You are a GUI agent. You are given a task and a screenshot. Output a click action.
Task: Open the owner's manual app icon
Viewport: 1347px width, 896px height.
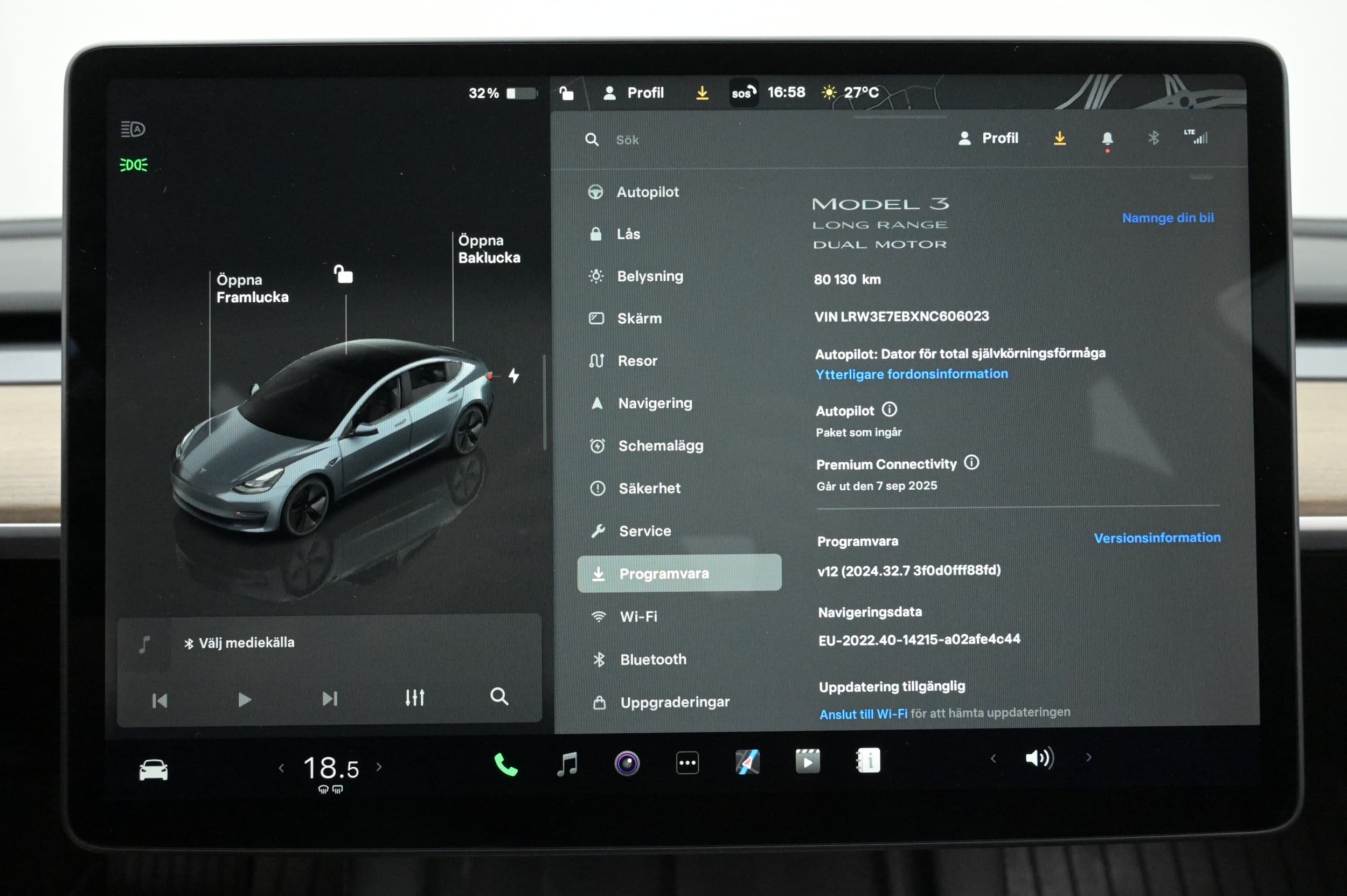[868, 761]
